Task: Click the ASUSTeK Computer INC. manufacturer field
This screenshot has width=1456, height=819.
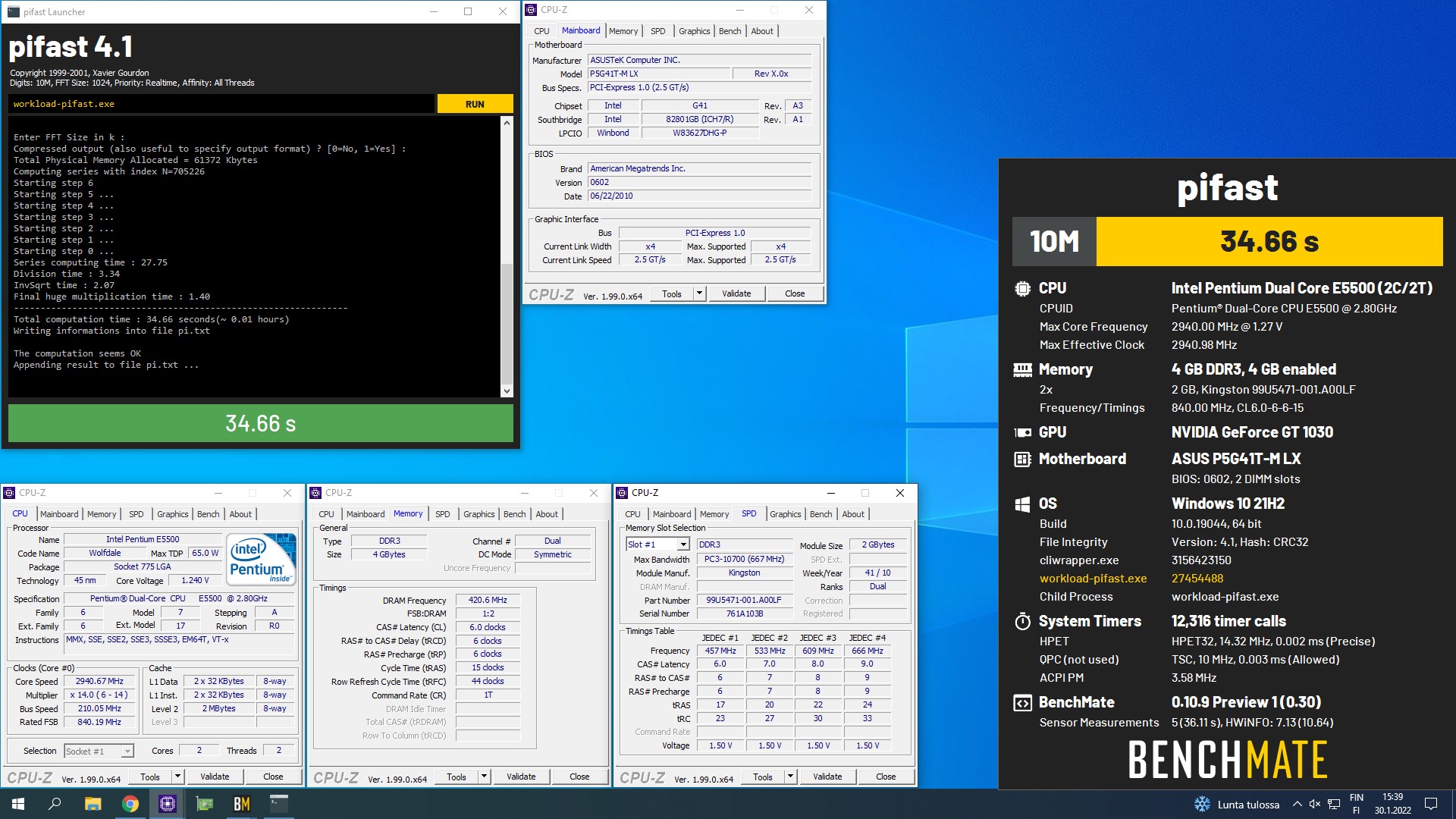Action: [699, 60]
